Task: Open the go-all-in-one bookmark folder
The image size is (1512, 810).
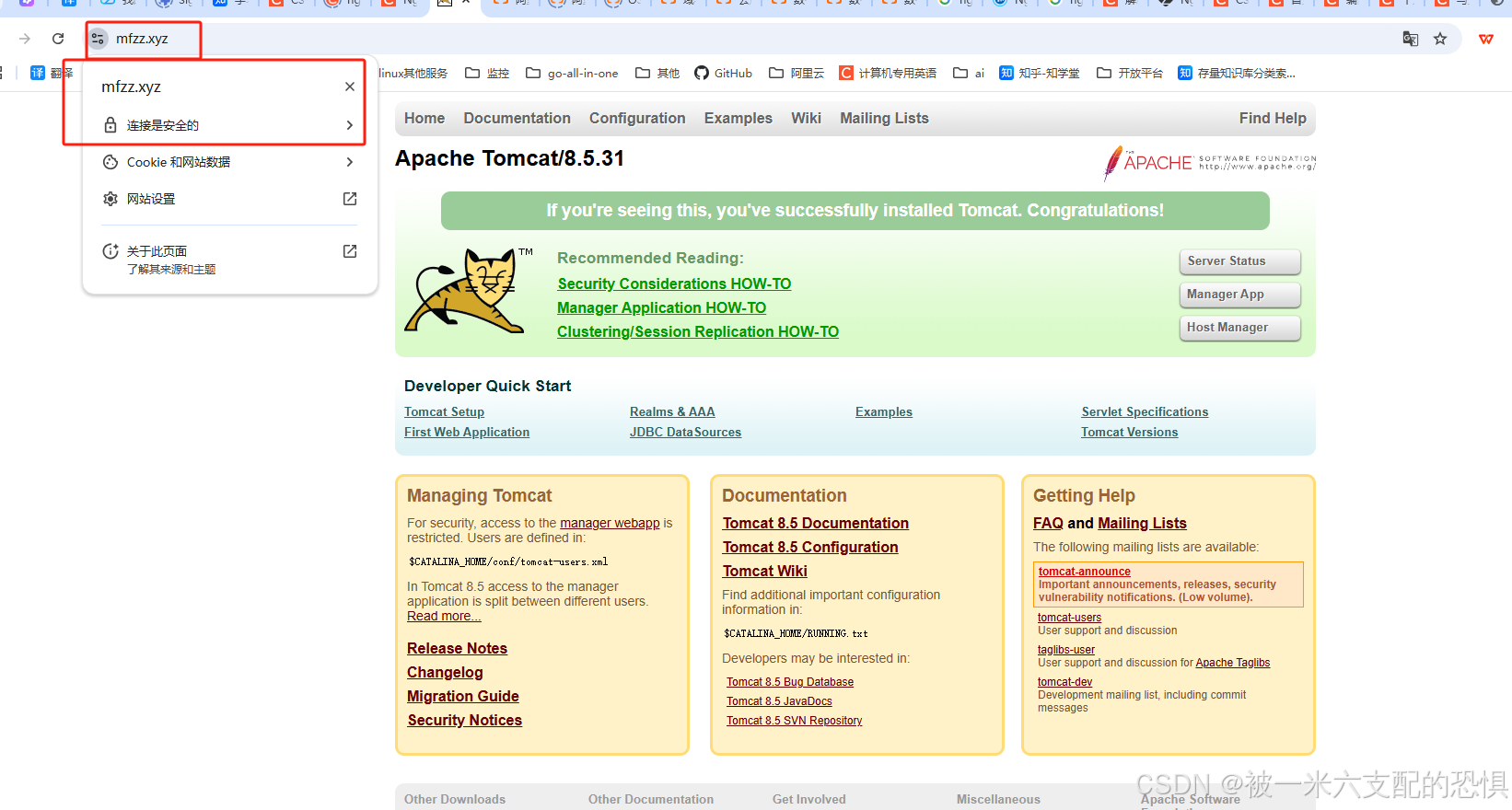Action: (572, 74)
